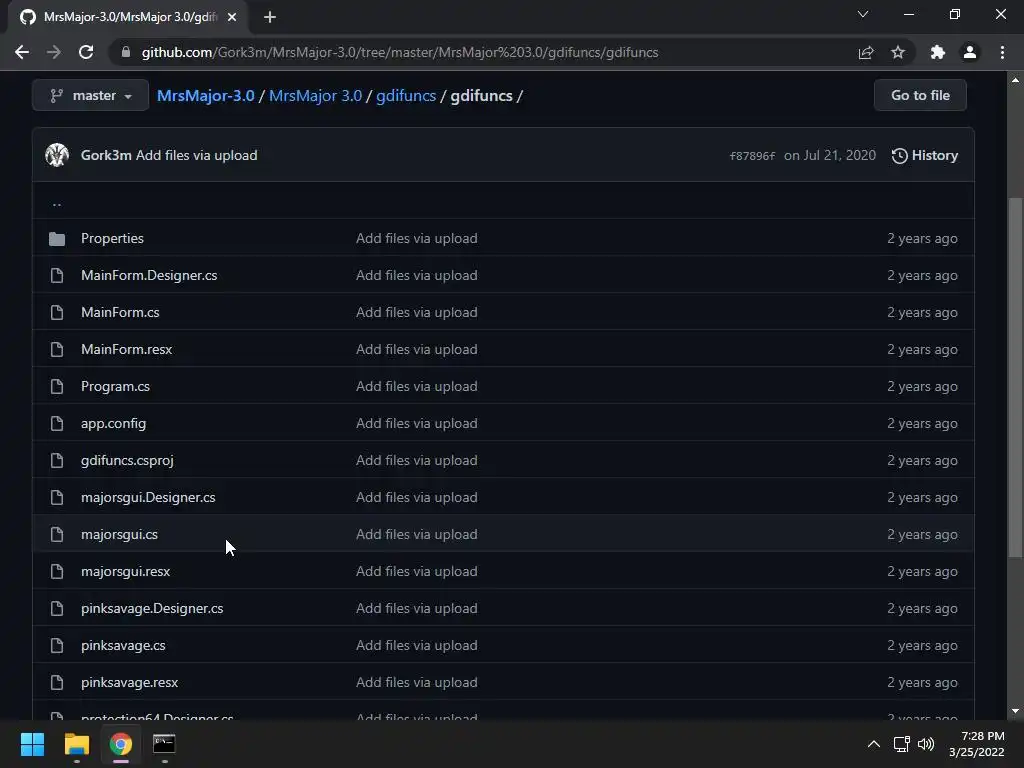View site info via padlock icon

[x=126, y=52]
